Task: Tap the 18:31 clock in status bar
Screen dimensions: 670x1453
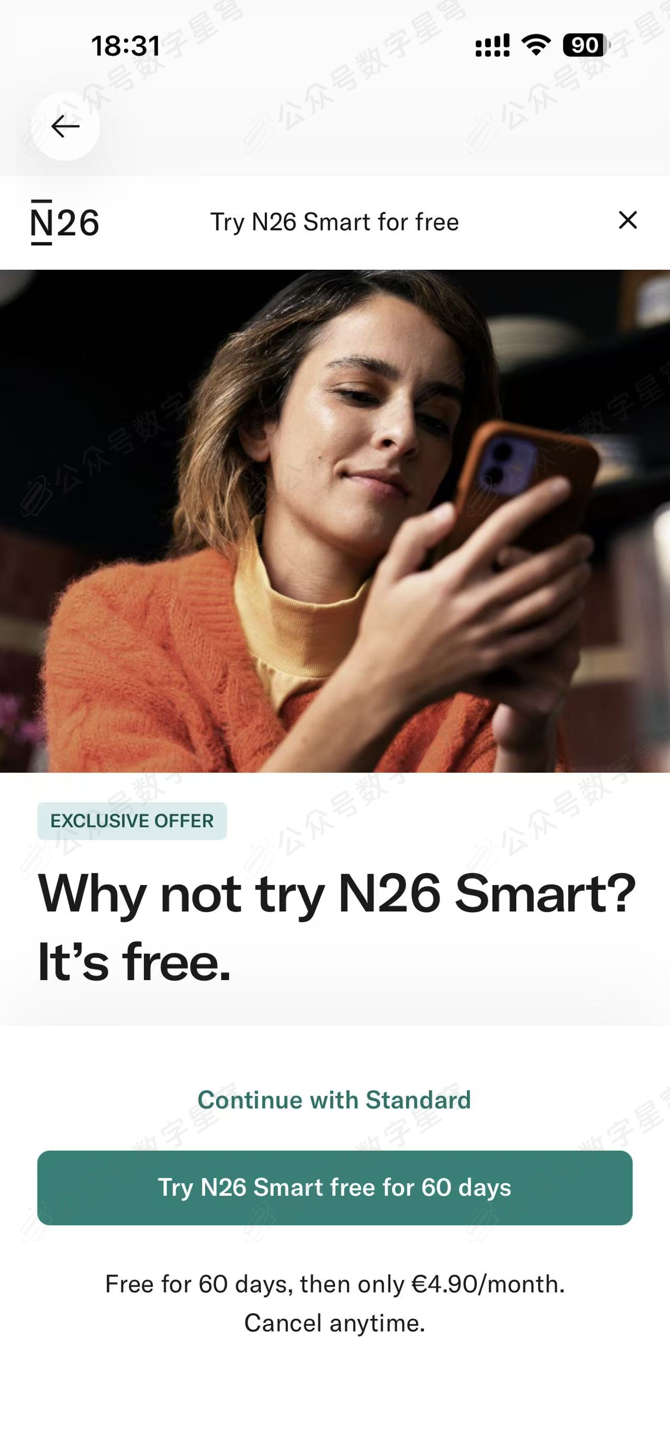Action: pyautogui.click(x=126, y=46)
